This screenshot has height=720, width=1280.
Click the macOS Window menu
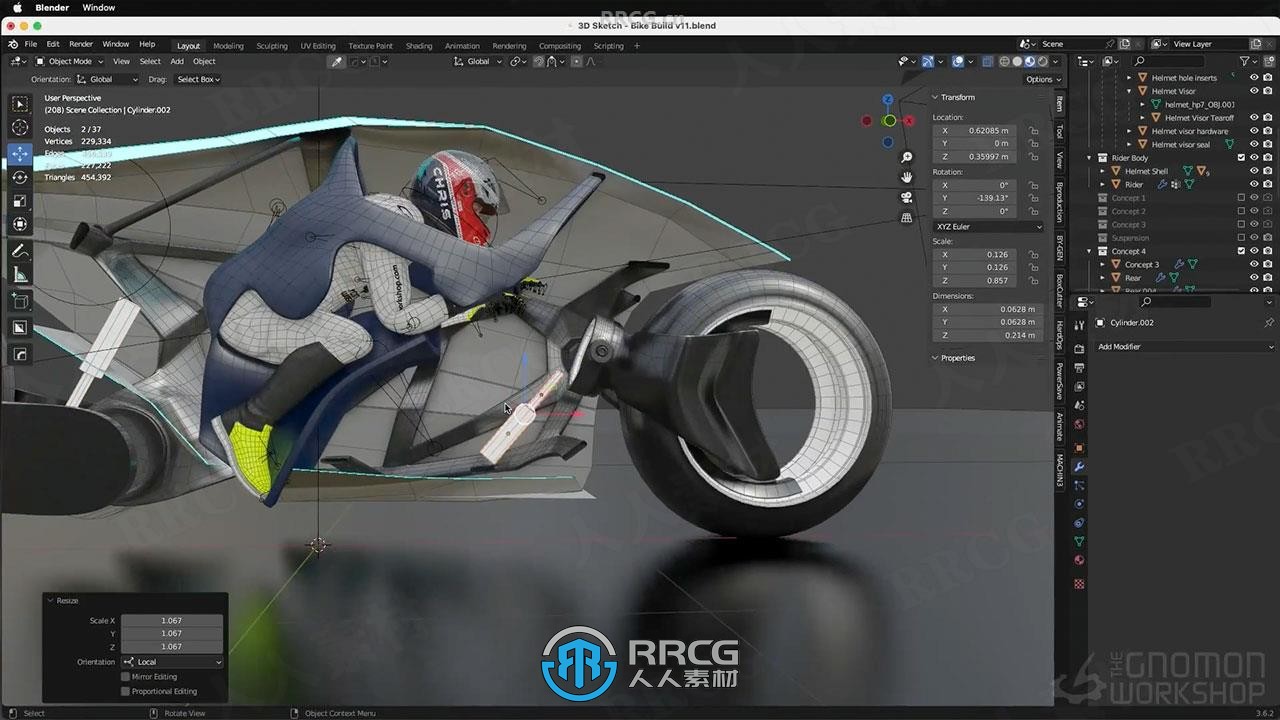[98, 7]
